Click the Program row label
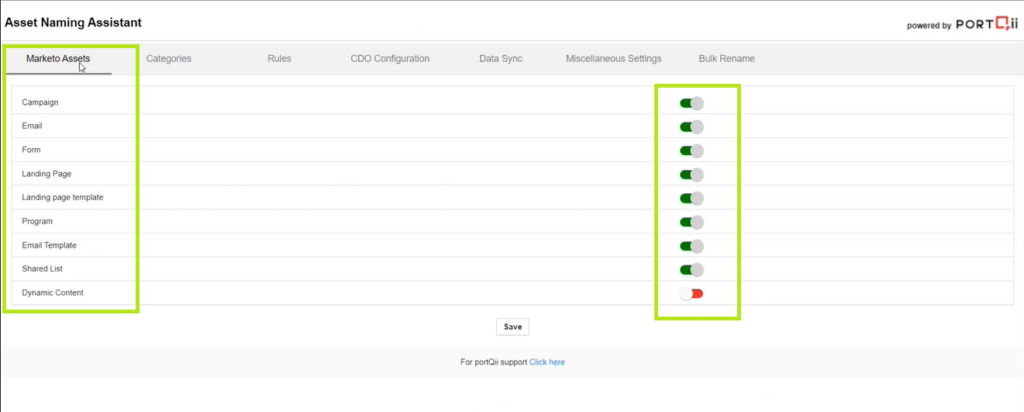 (37, 221)
